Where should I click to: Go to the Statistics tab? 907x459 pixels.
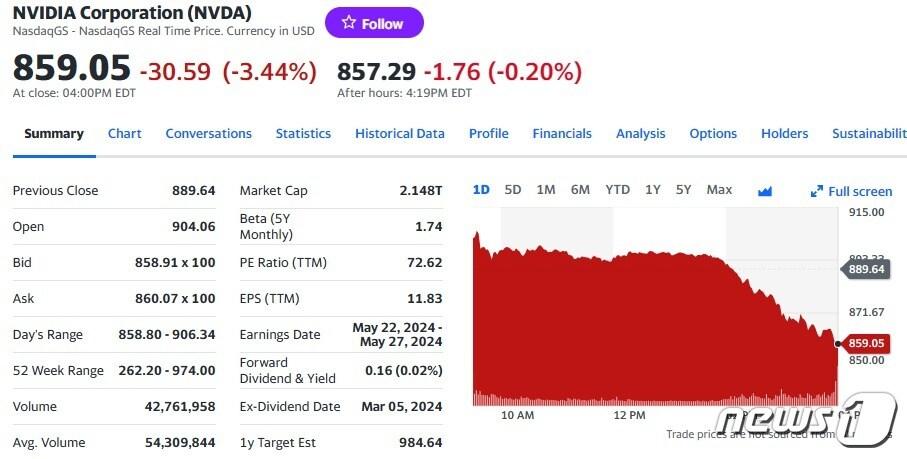click(x=303, y=134)
